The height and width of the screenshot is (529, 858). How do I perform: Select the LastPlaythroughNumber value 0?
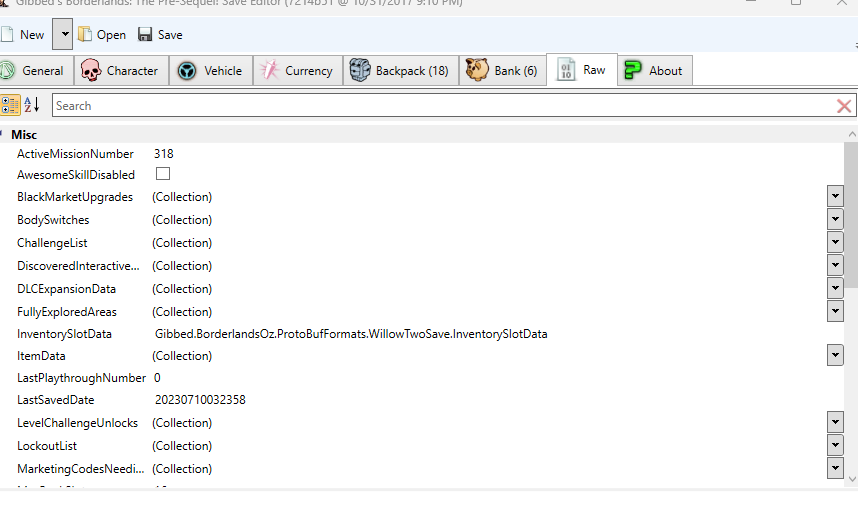point(157,378)
